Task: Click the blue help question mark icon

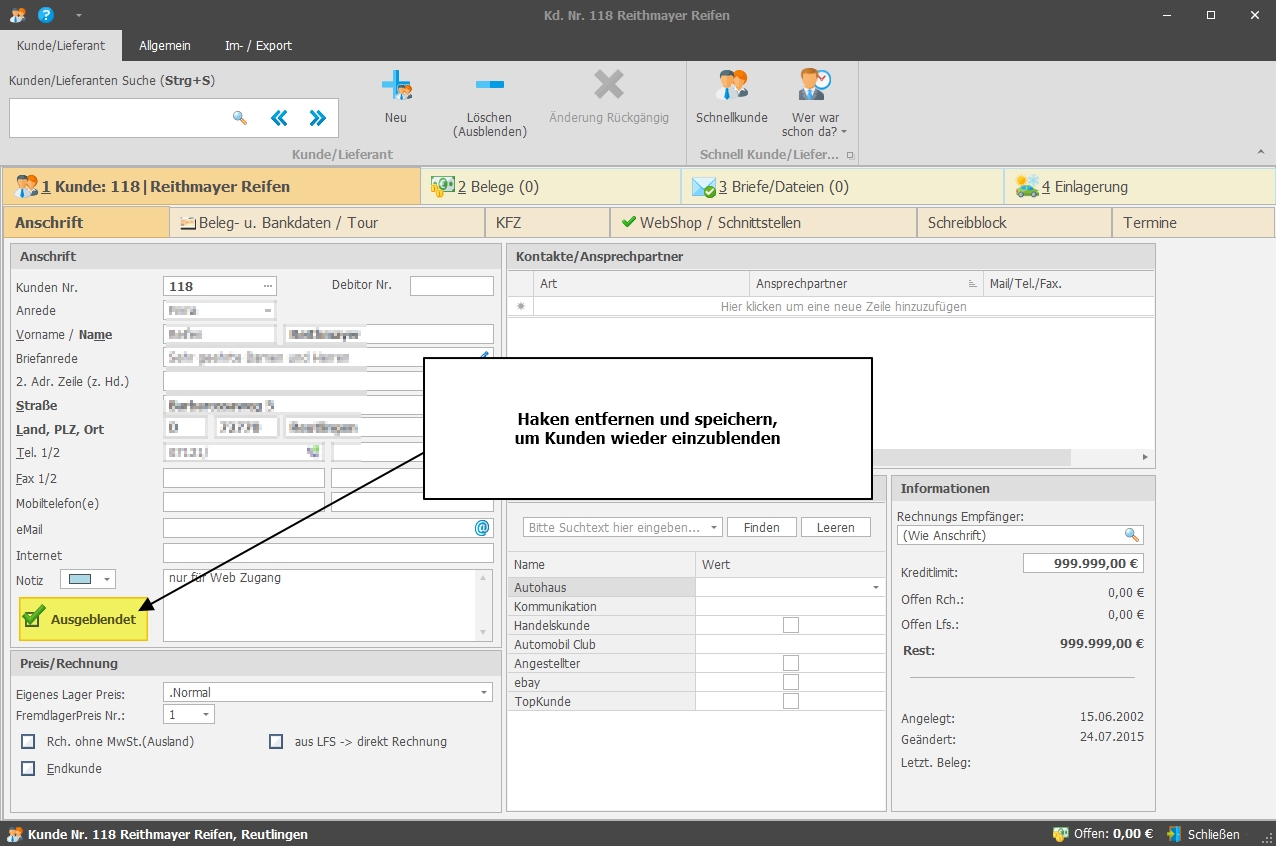Action: (45, 15)
